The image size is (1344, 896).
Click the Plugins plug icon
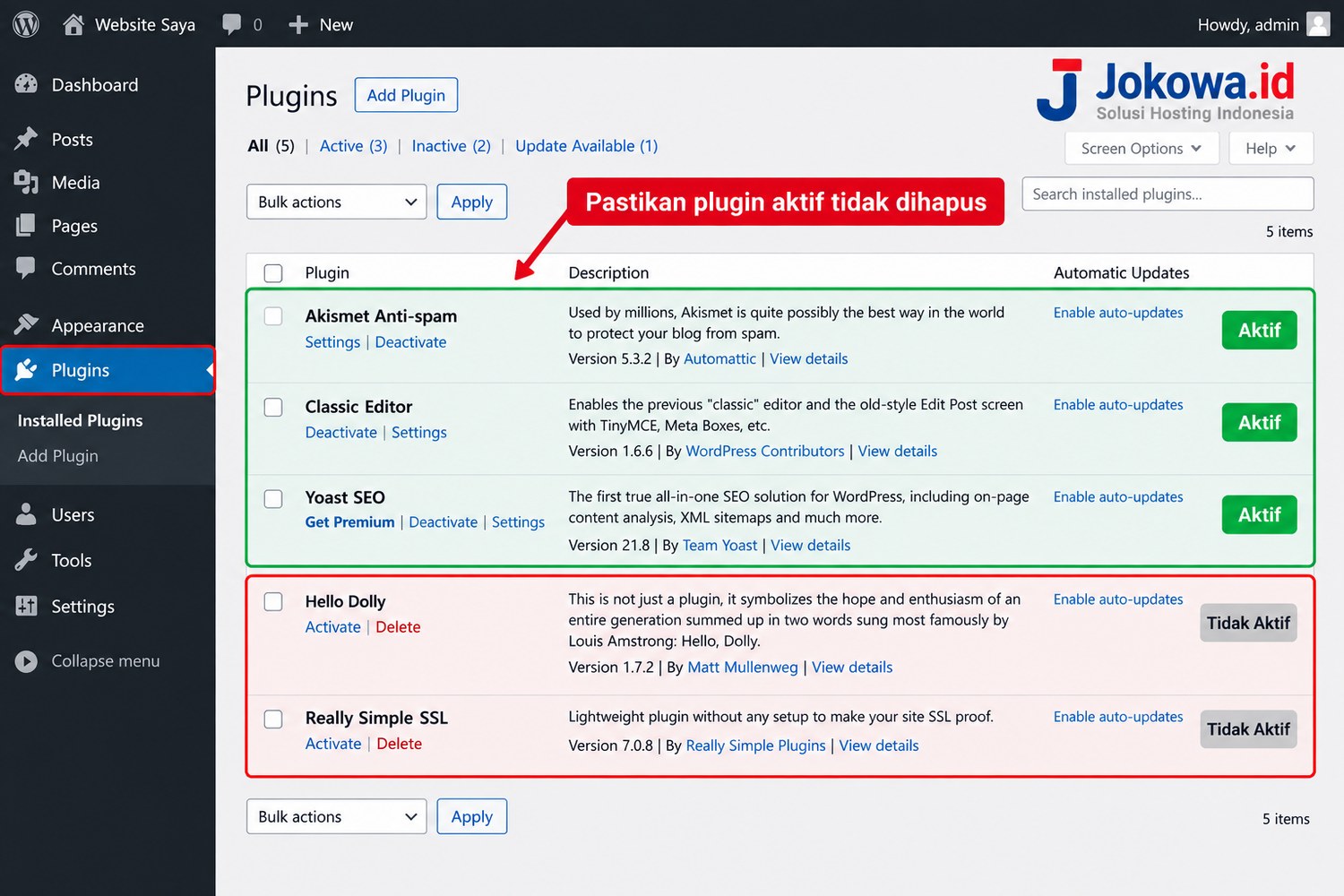tap(27, 369)
